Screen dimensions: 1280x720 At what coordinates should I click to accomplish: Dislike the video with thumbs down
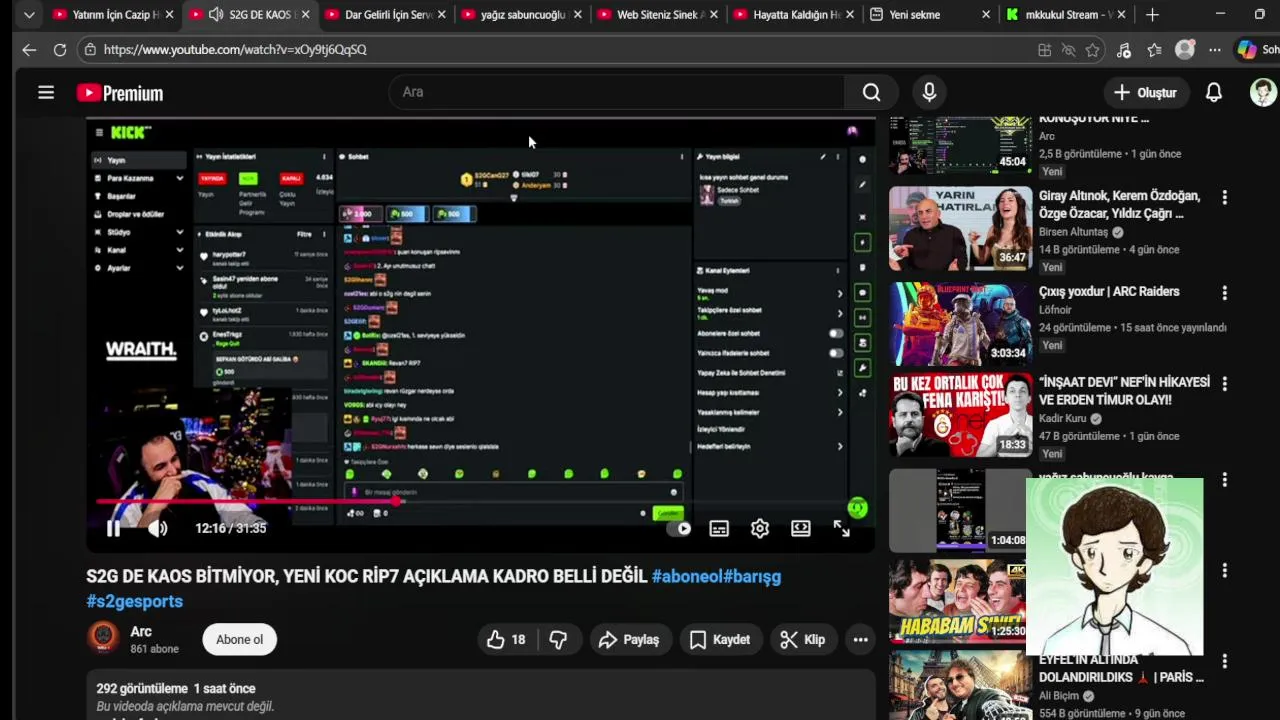point(558,640)
